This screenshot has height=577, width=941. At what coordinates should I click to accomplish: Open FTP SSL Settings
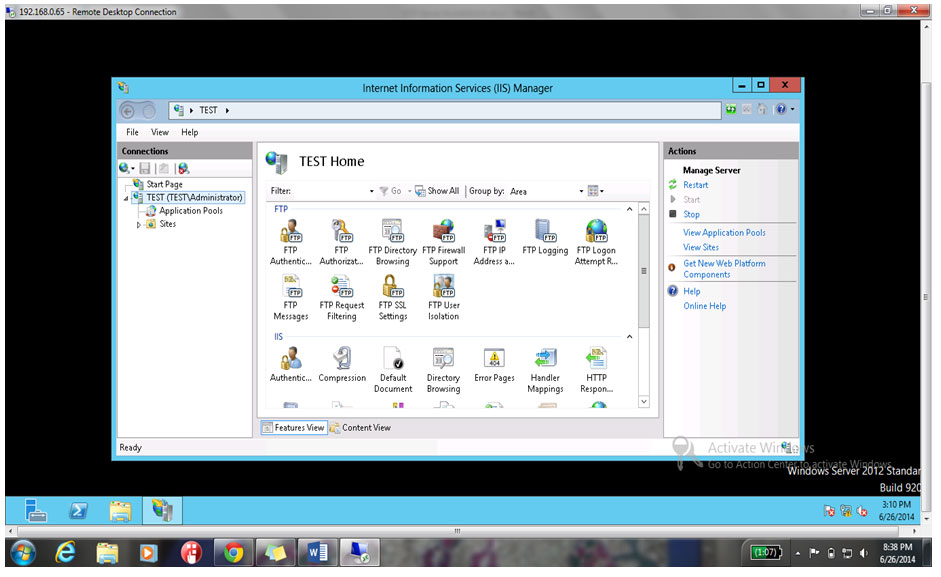coord(392,297)
